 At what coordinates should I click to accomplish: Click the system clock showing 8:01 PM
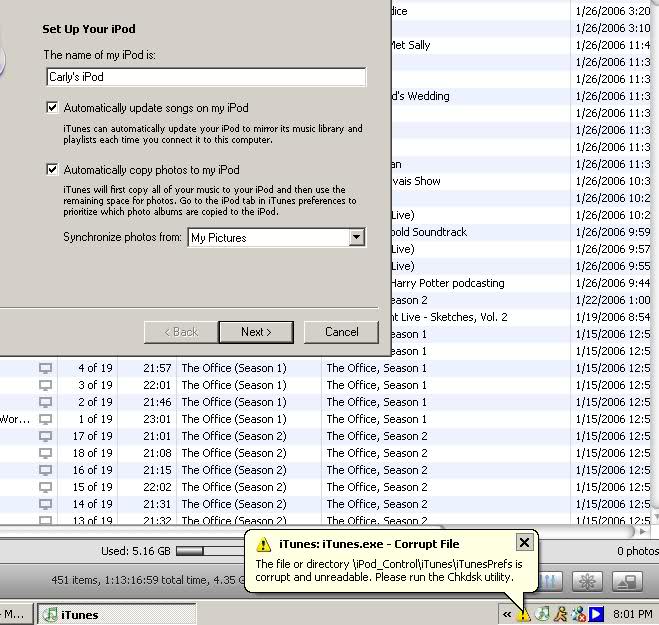[632, 614]
